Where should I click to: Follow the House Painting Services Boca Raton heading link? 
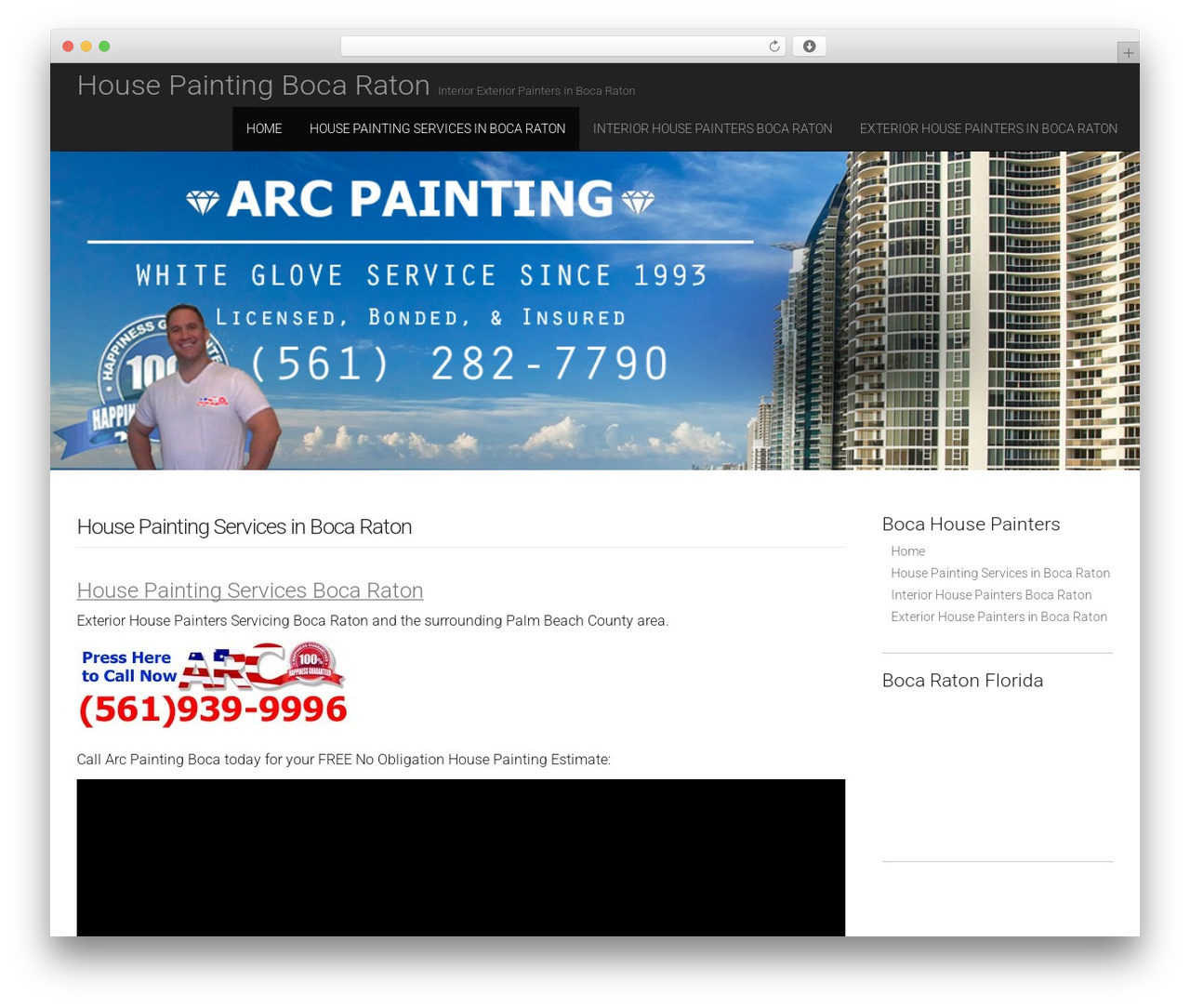[250, 590]
